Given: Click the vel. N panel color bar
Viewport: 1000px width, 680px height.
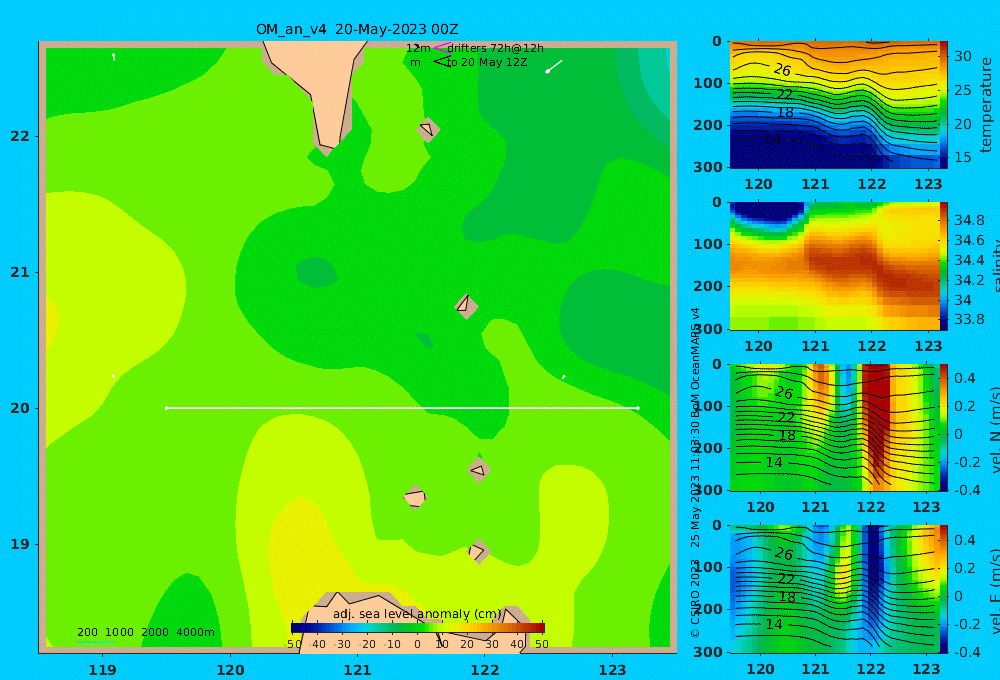Looking at the screenshot, I should (x=943, y=427).
